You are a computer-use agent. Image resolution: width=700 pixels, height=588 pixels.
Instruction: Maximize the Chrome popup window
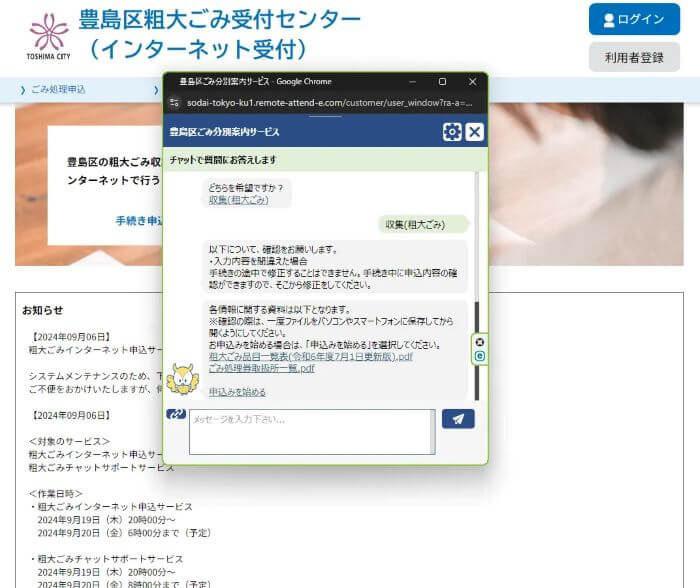(x=442, y=82)
